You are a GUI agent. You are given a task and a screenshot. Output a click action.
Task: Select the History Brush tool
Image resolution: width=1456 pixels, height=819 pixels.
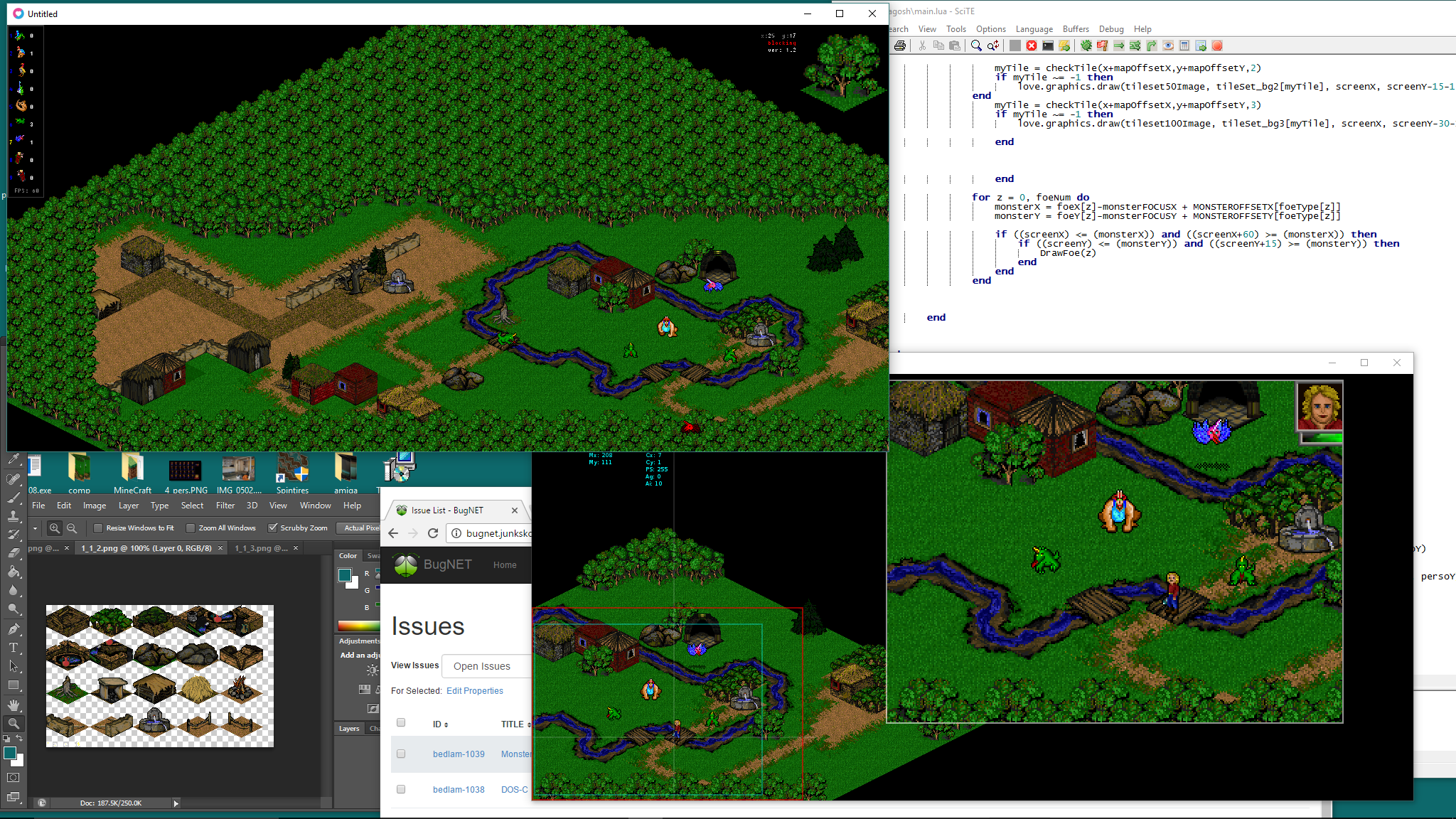[x=14, y=535]
